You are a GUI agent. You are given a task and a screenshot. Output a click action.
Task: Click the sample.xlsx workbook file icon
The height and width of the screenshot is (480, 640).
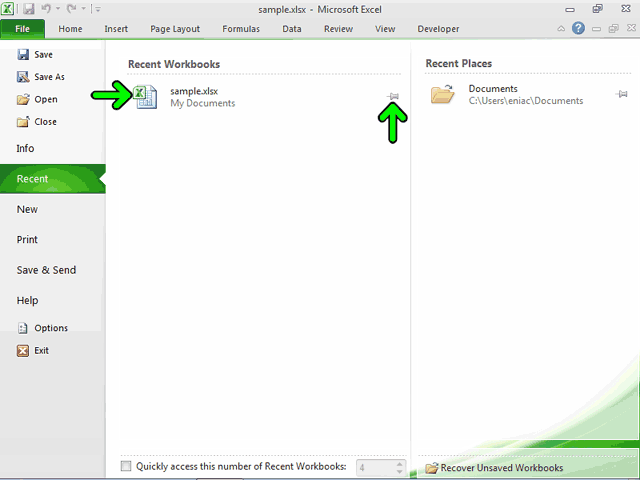pyautogui.click(x=145, y=97)
